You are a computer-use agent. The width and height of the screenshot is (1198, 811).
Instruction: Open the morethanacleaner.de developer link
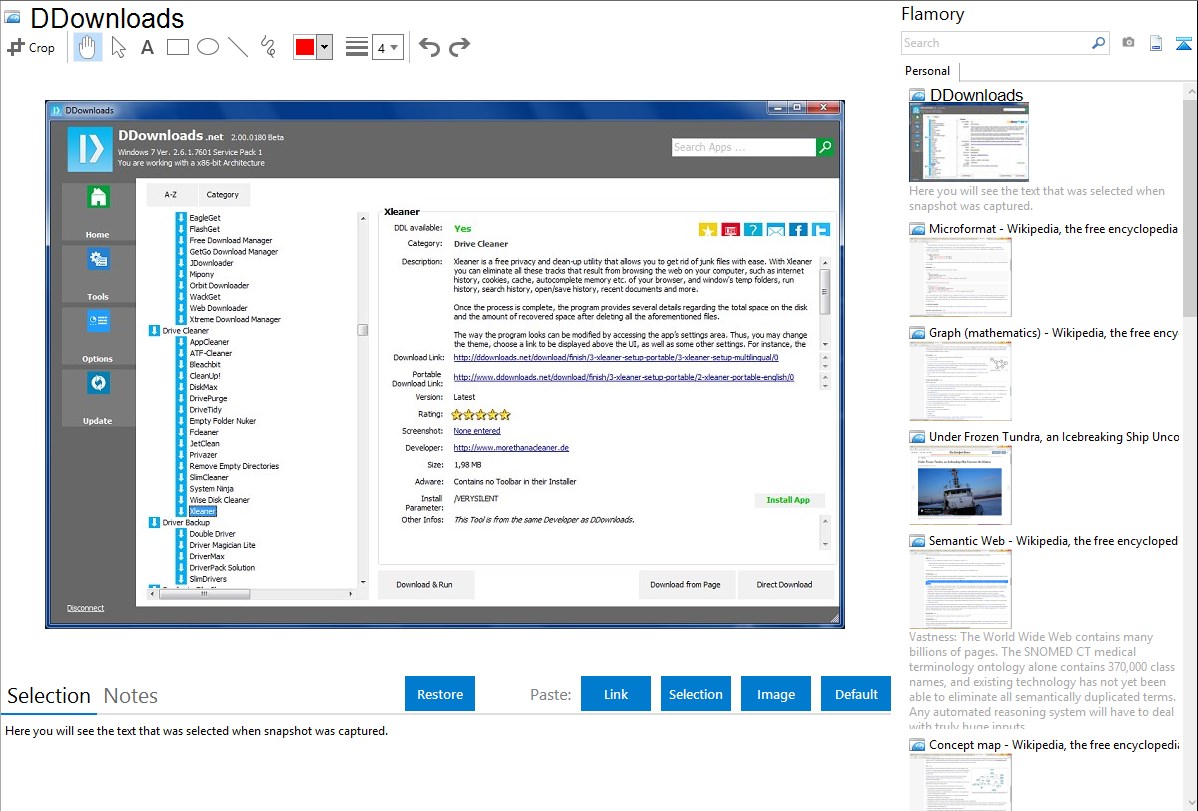click(x=511, y=448)
